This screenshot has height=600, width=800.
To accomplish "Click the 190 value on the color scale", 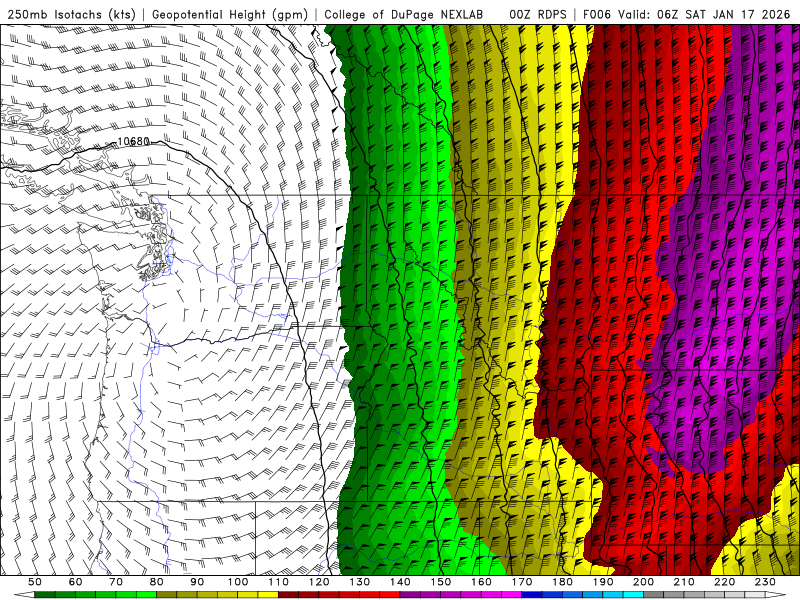I will click(x=603, y=582).
